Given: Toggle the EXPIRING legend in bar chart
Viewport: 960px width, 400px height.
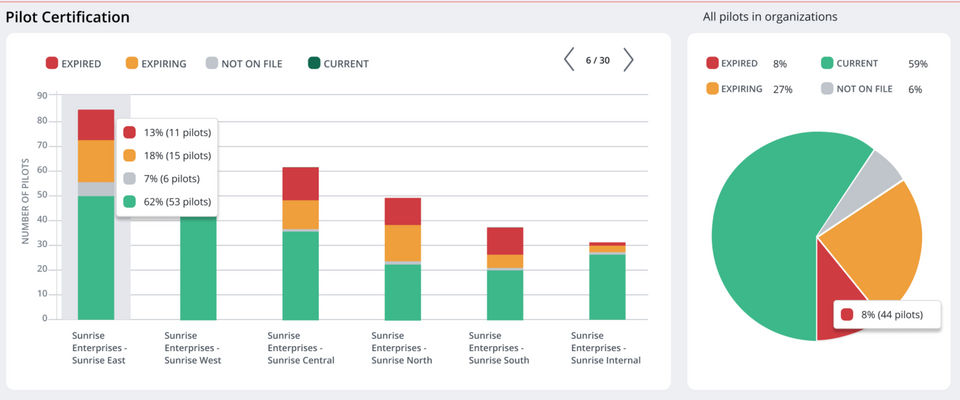Looking at the screenshot, I should tap(156, 63).
